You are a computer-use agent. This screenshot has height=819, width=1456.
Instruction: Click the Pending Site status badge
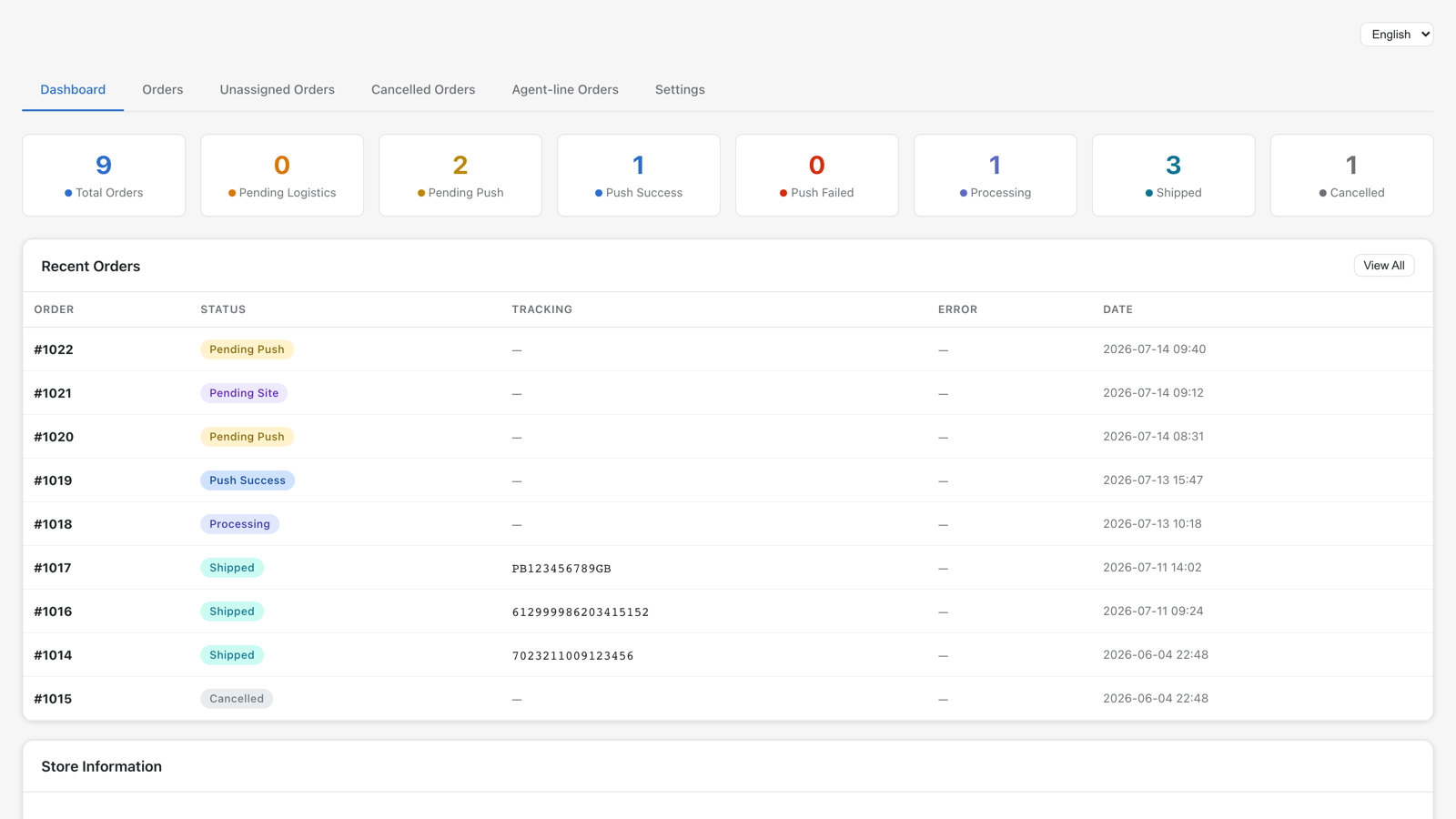(x=244, y=393)
